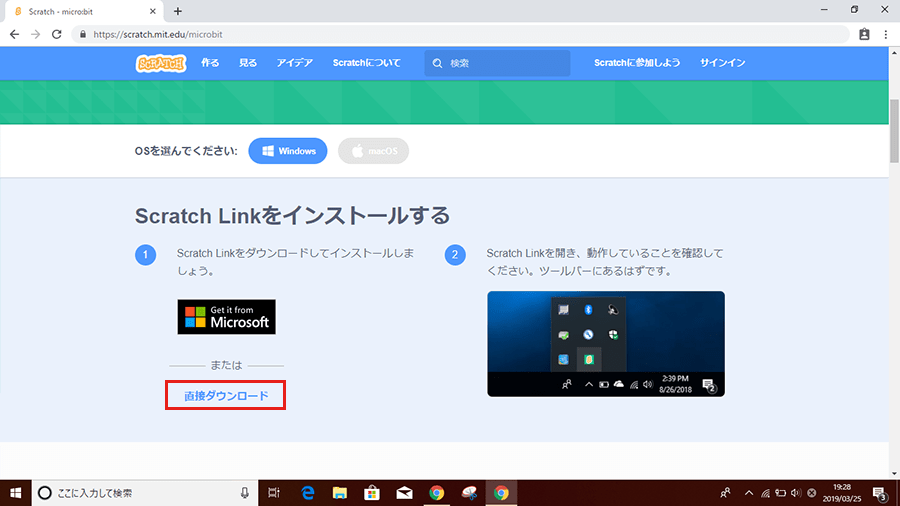Open the Chrome three-dot menu
The width and height of the screenshot is (900, 506).
click(x=886, y=34)
